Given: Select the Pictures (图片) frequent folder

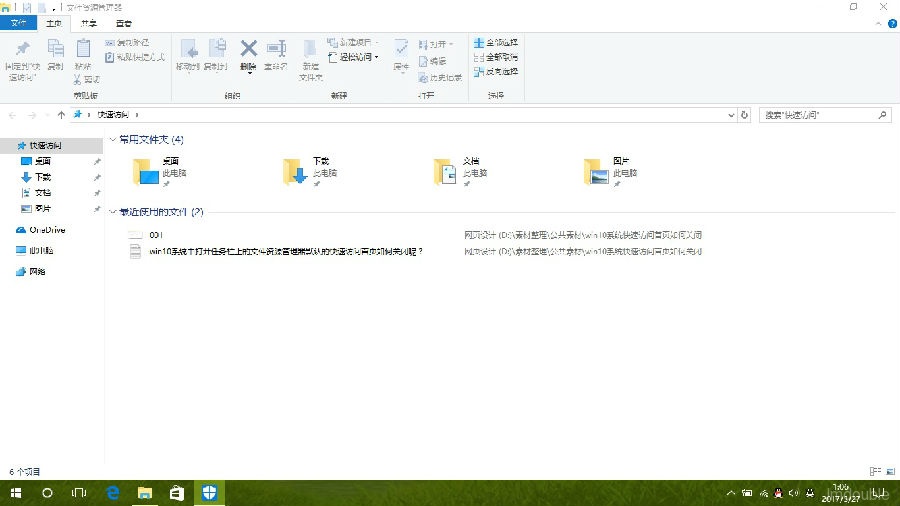Looking at the screenshot, I should pos(611,172).
